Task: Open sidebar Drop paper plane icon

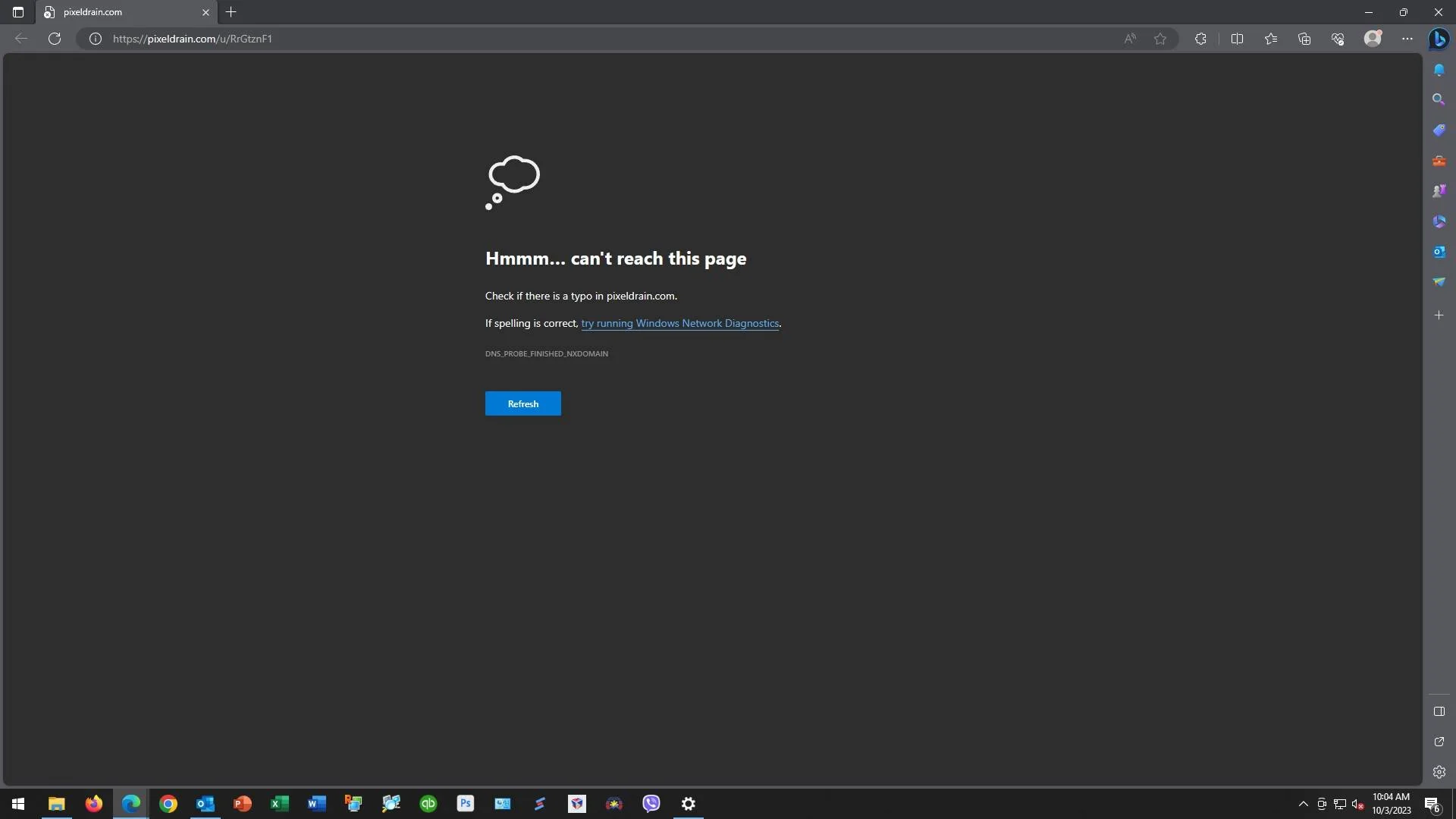Action: tap(1439, 282)
